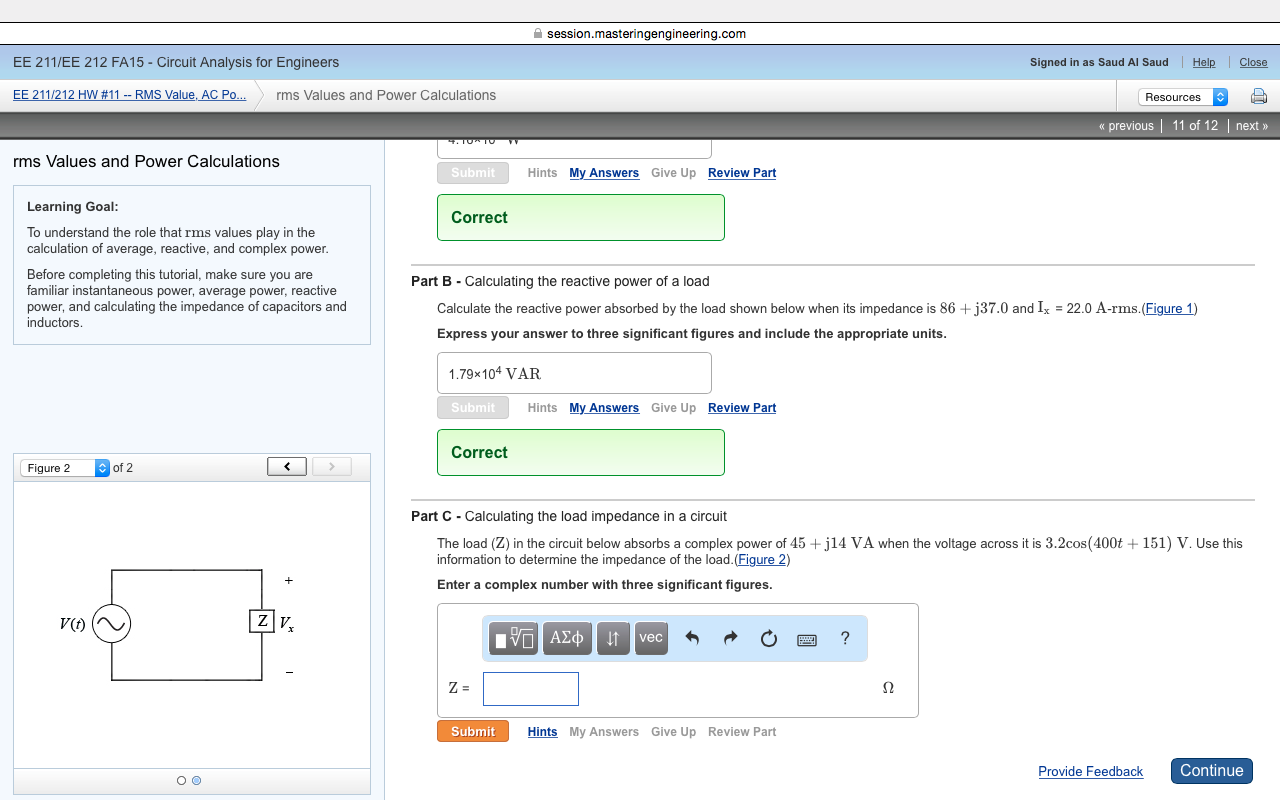Reset the answer with the circular reset icon
Image resolution: width=1280 pixels, height=800 pixels.
tap(768, 638)
